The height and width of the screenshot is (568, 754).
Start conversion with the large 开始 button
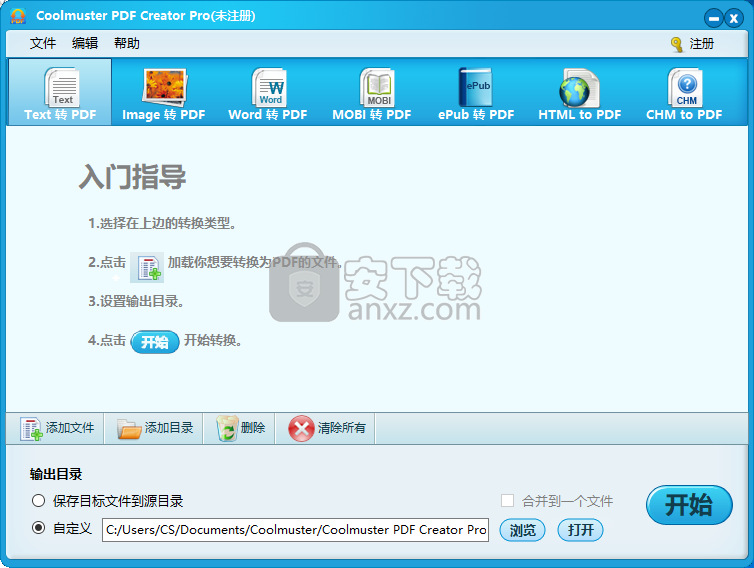click(x=689, y=505)
